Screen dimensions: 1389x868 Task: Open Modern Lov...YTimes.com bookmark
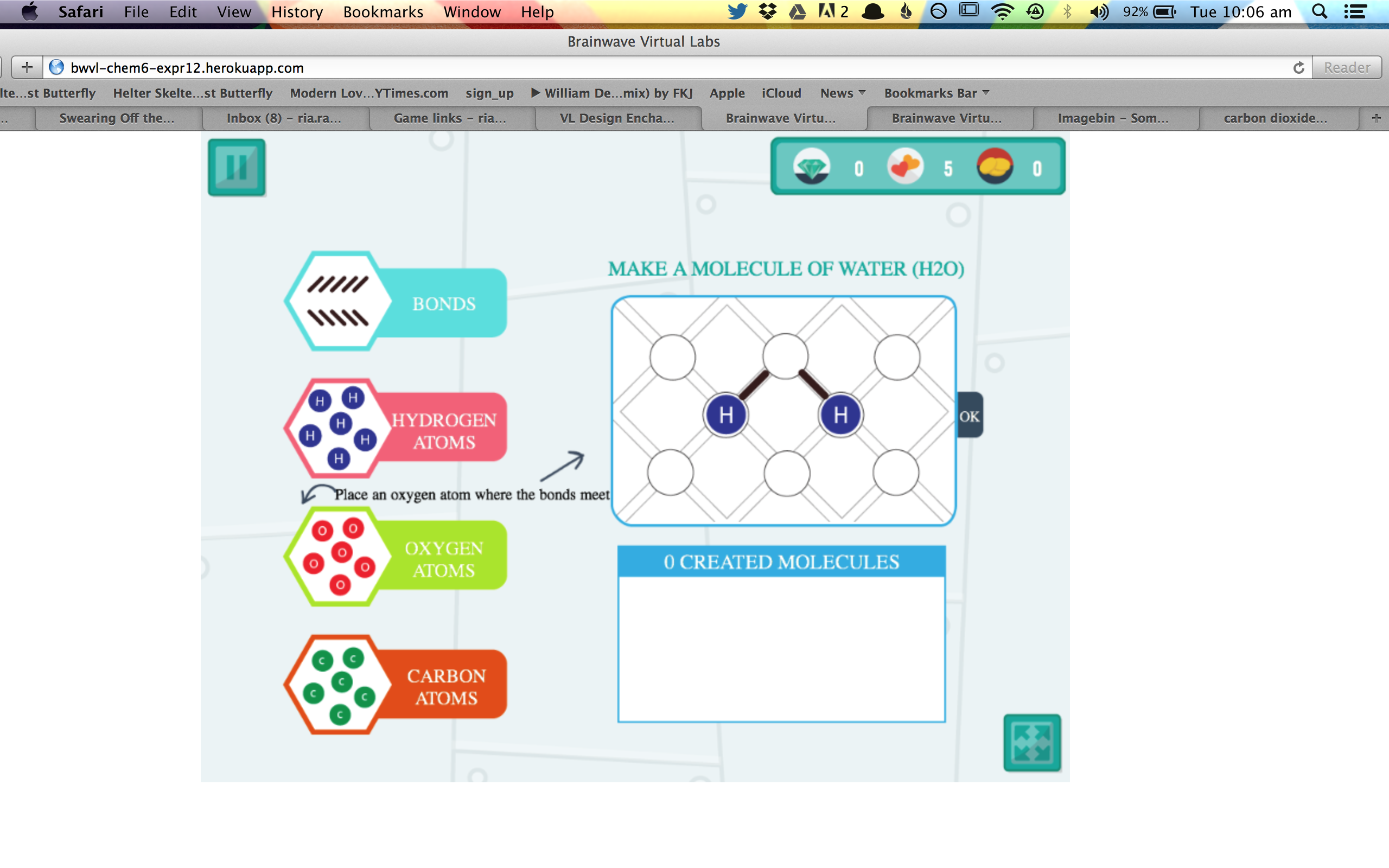coord(369,93)
